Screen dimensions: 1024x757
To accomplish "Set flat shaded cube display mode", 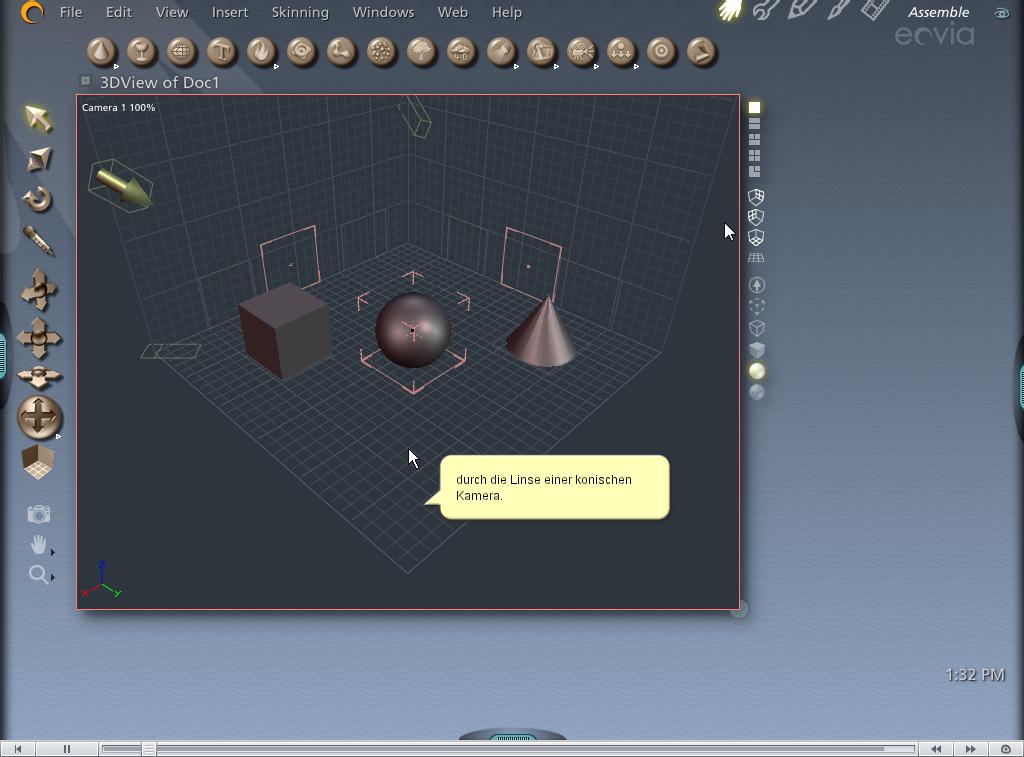I will click(x=757, y=350).
